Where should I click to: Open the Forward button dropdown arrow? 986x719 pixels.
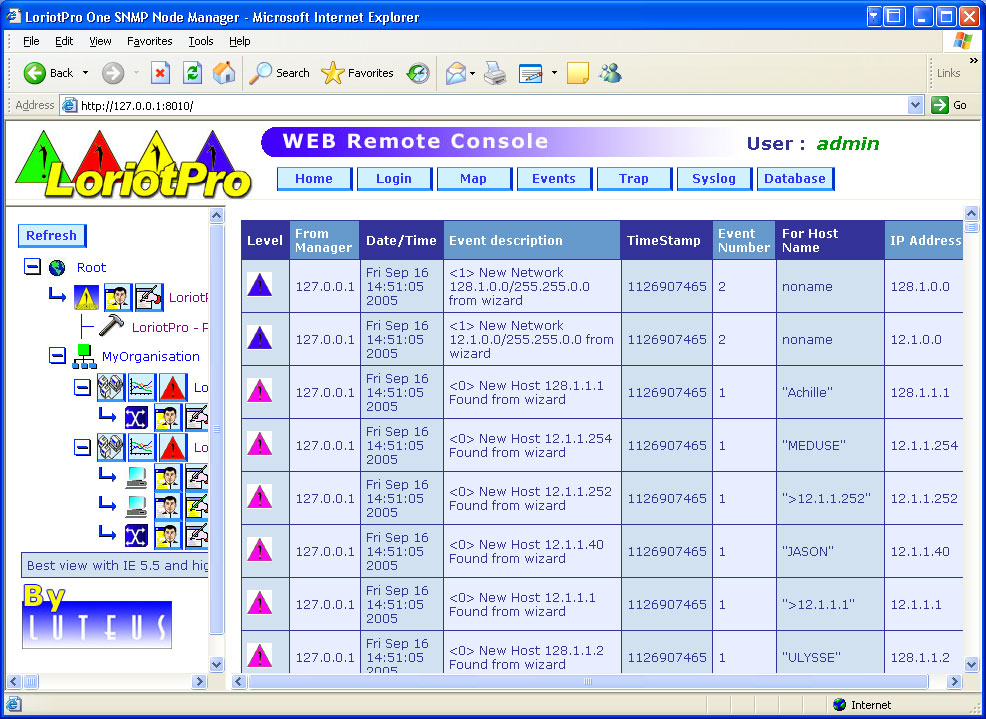tap(136, 73)
